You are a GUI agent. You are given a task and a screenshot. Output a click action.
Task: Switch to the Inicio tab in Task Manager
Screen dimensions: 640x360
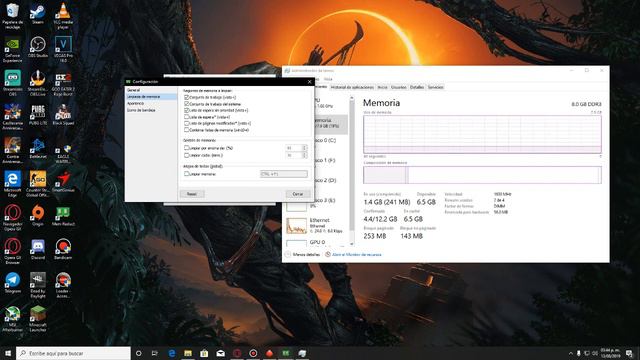coord(382,87)
